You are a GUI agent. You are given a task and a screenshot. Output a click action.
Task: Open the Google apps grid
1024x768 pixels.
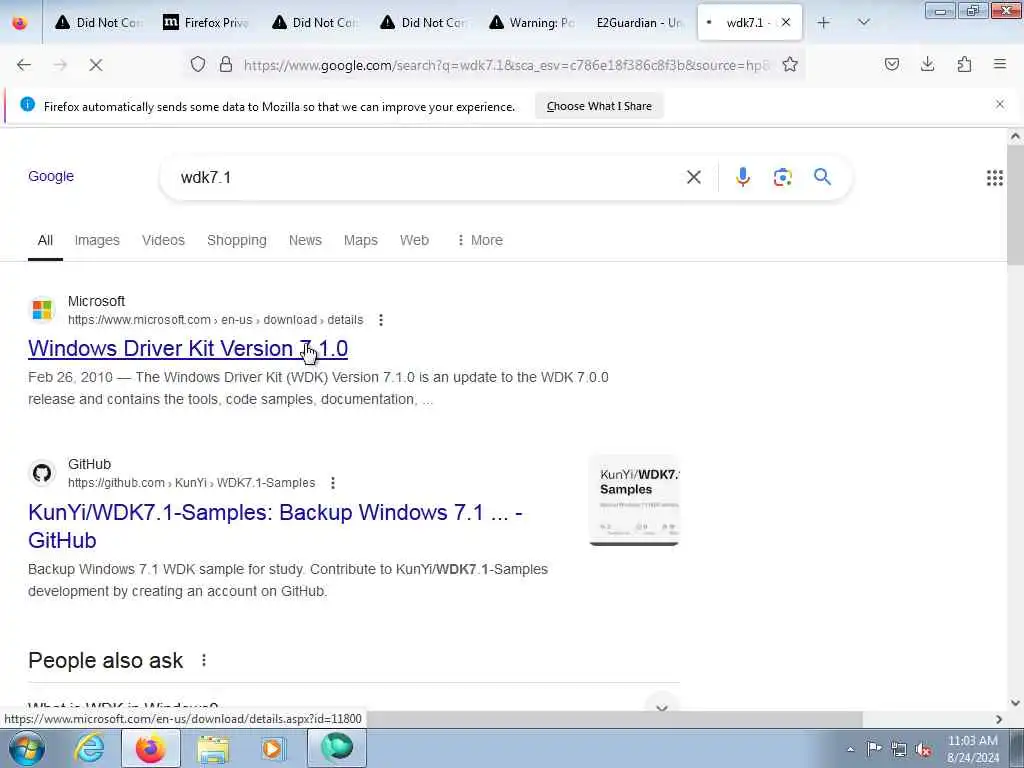click(995, 178)
